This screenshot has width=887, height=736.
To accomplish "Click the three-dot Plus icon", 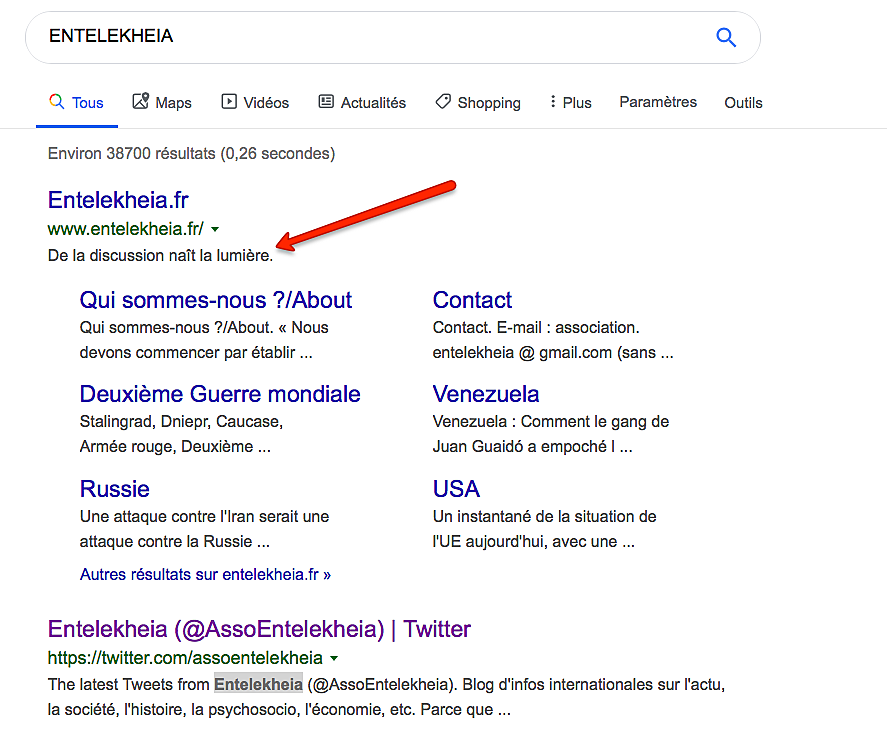I will 553,102.
